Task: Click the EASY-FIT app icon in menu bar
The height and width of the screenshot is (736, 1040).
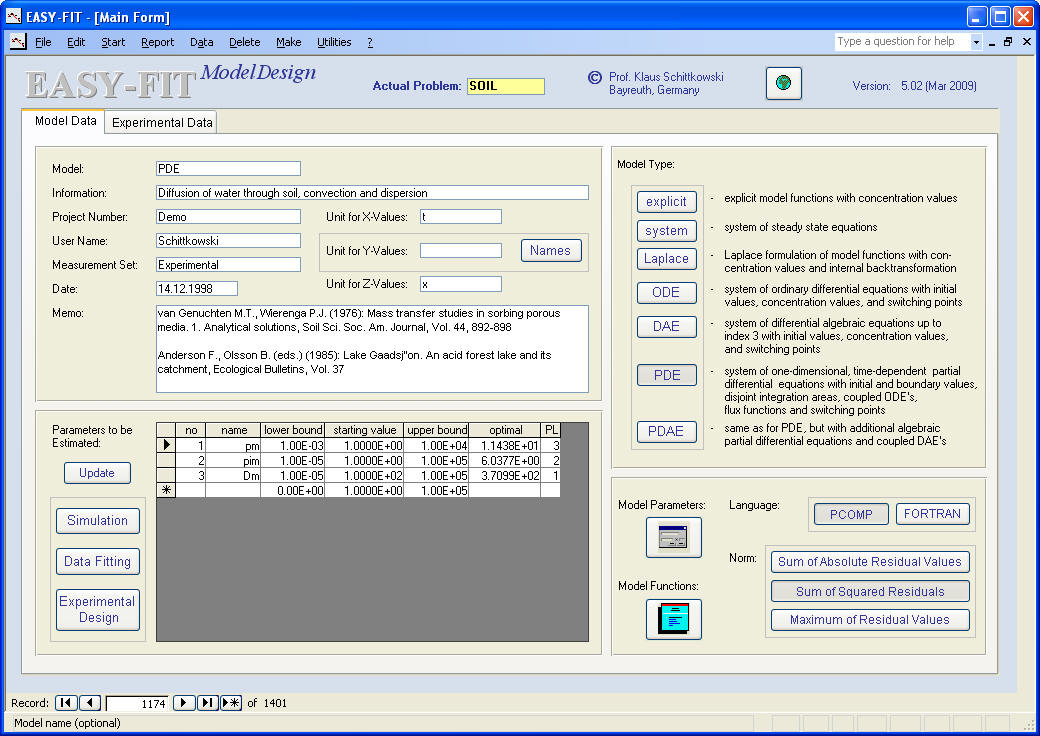Action: [x=17, y=42]
